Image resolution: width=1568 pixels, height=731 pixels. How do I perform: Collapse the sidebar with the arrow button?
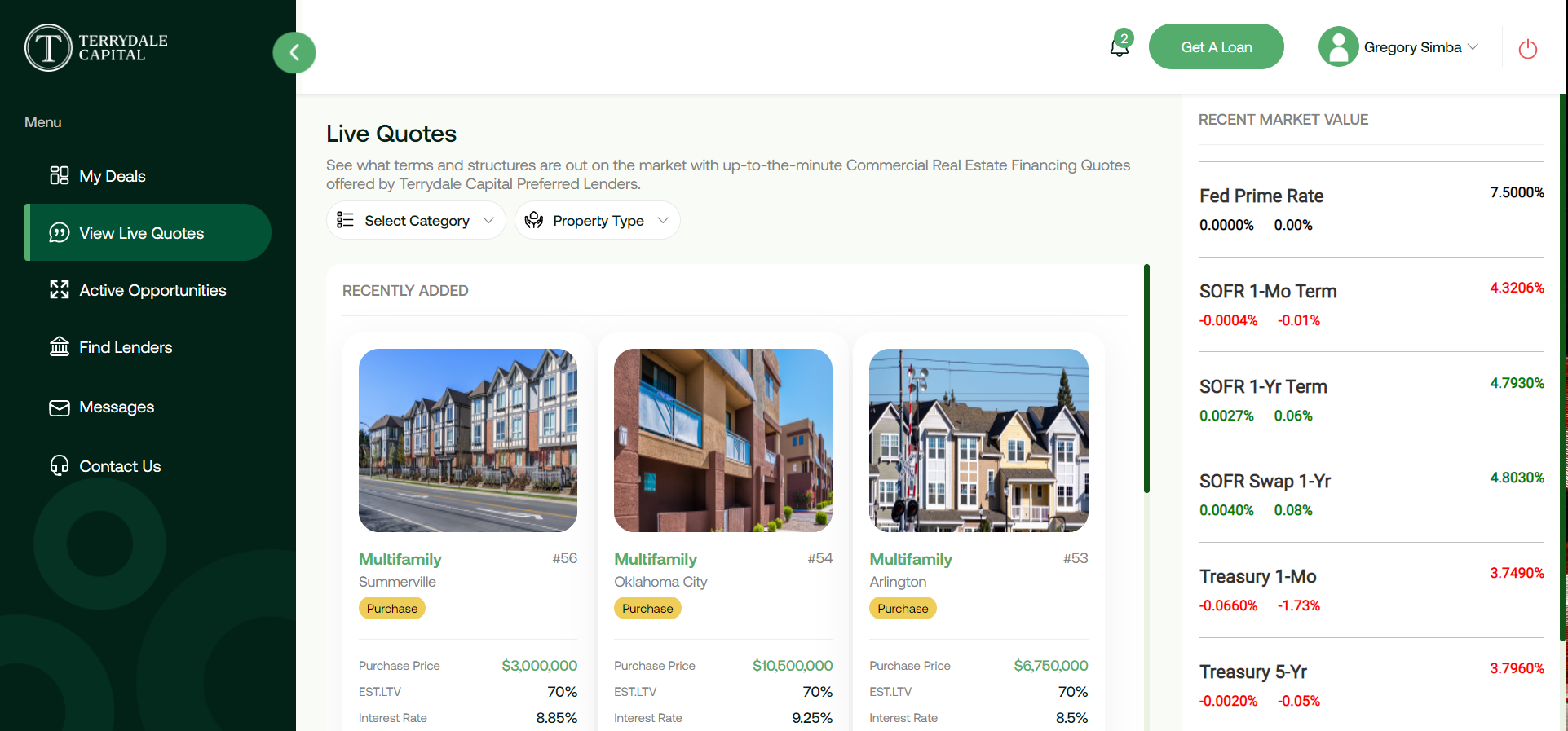coord(294,53)
